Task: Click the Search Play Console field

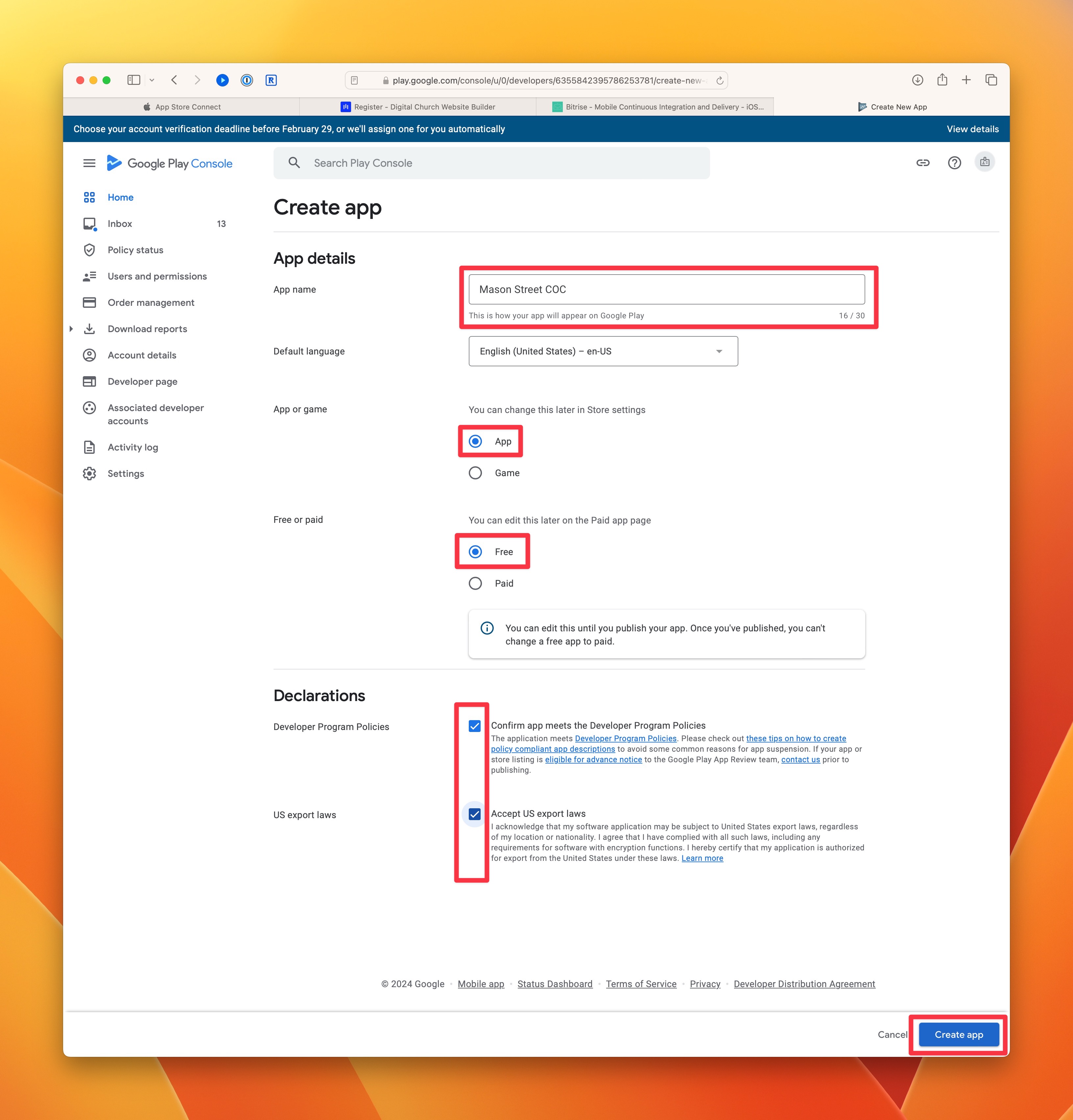Action: tap(491, 163)
